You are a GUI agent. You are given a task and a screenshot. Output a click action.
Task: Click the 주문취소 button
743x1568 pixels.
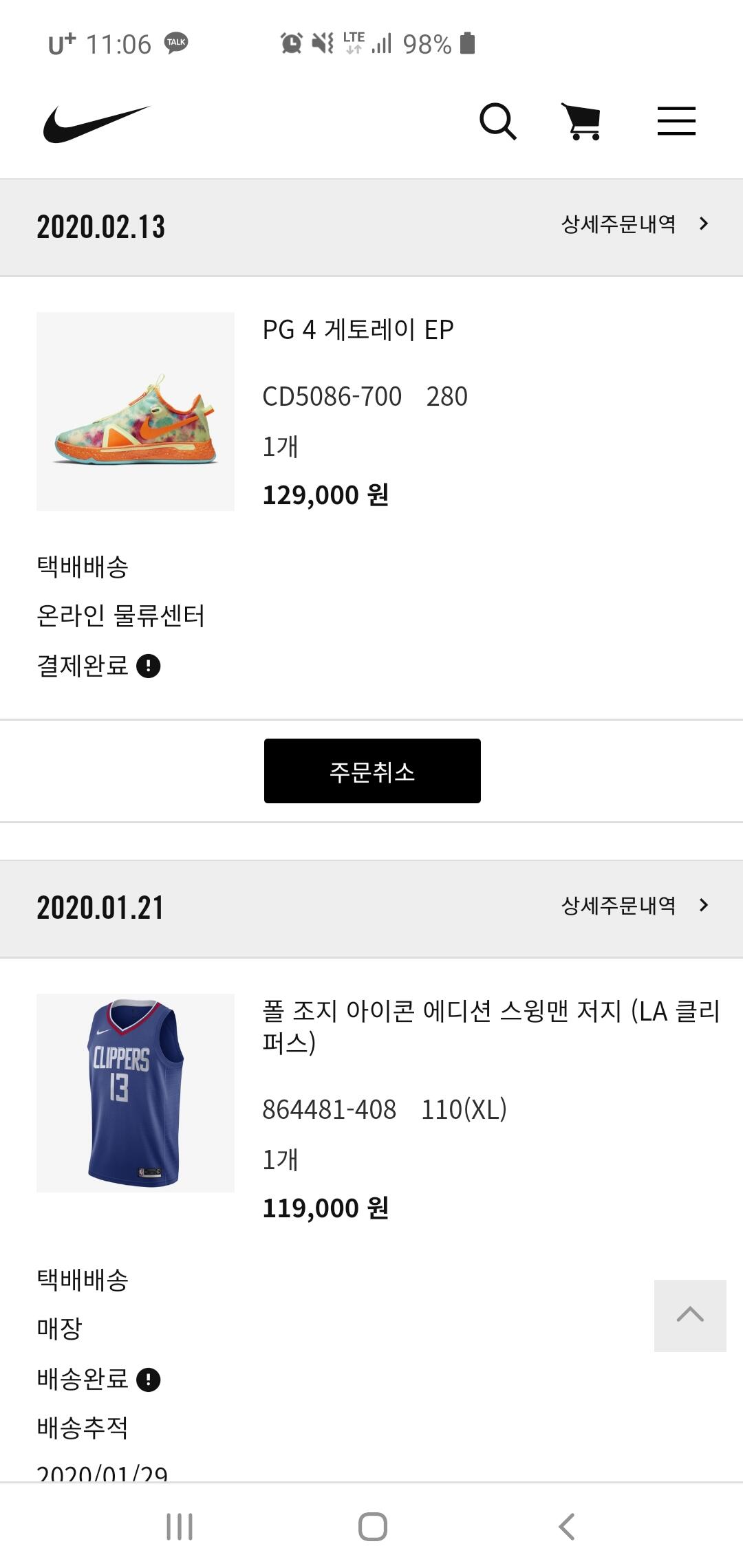point(372,771)
